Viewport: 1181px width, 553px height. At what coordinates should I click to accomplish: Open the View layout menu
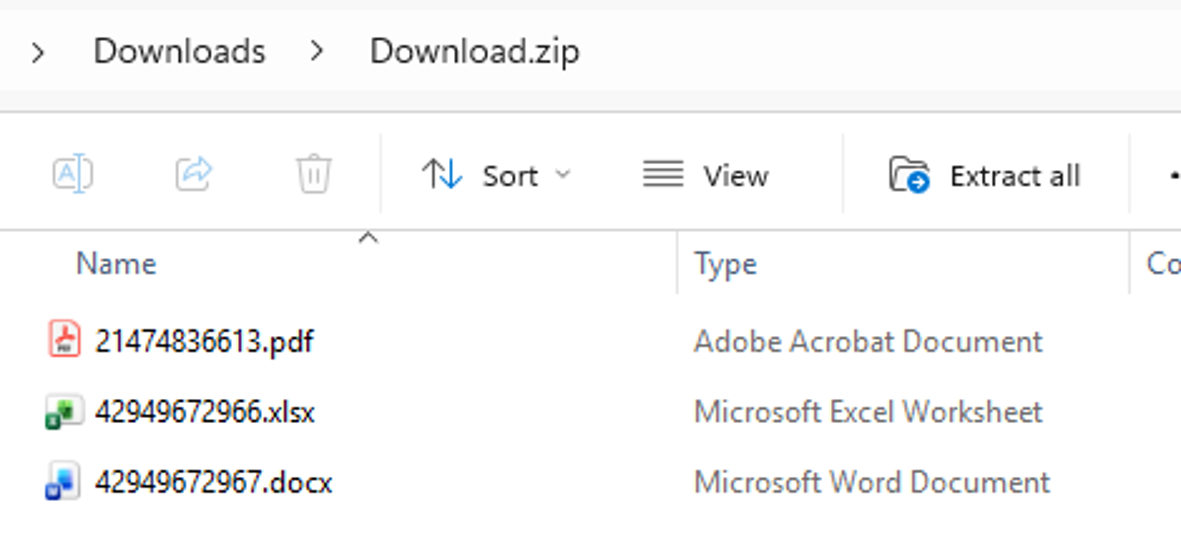706,175
